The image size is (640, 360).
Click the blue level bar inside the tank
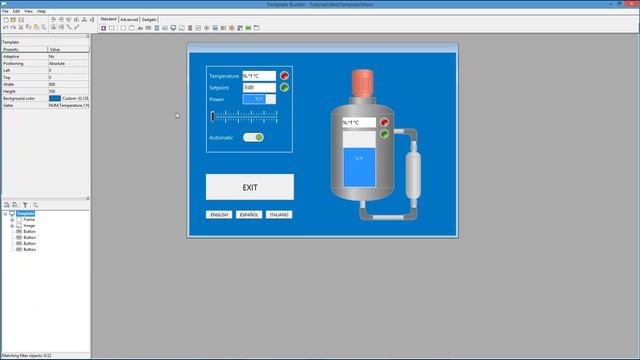[359, 167]
